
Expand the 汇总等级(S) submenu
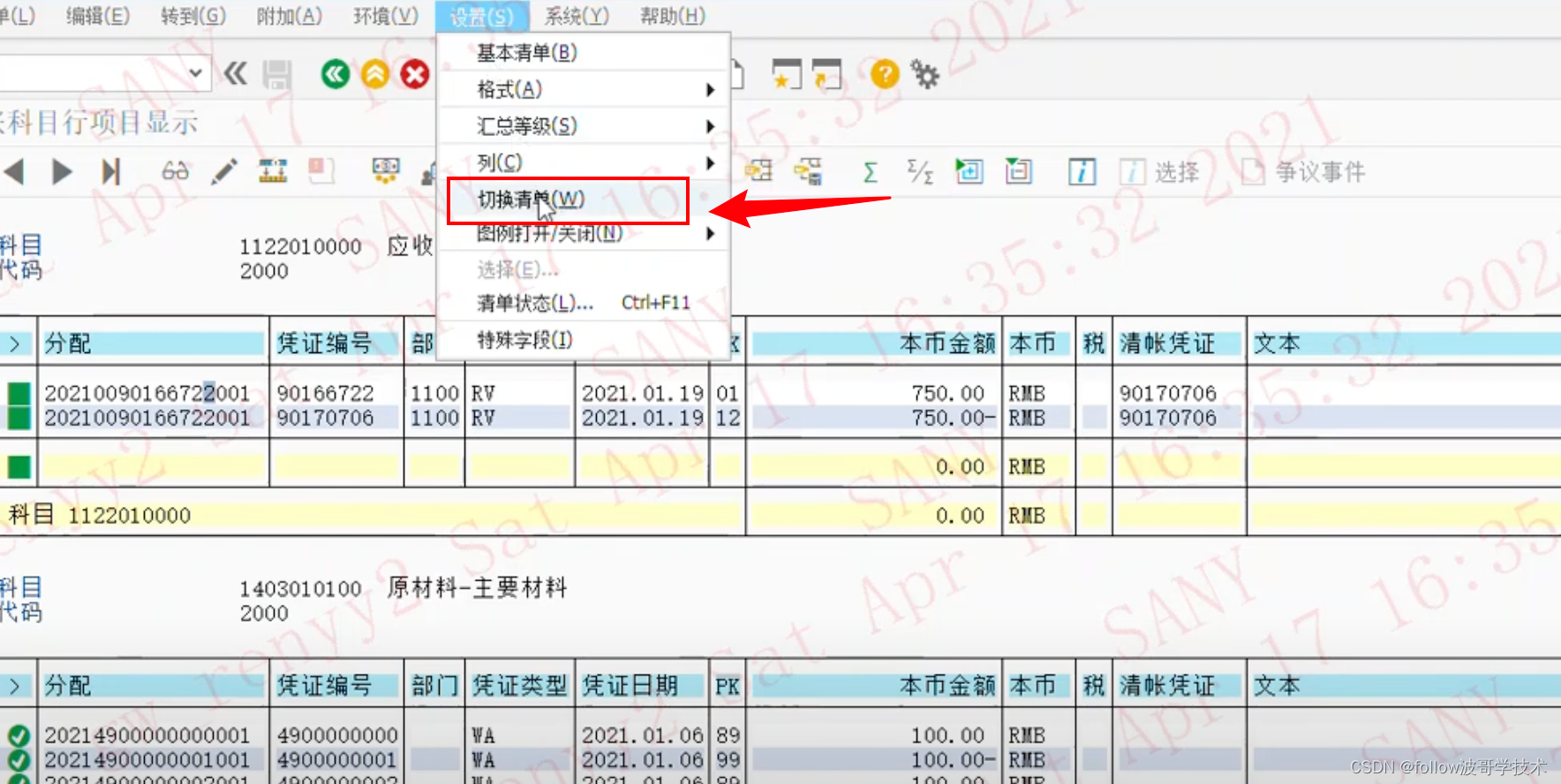pyautogui.click(x=584, y=126)
